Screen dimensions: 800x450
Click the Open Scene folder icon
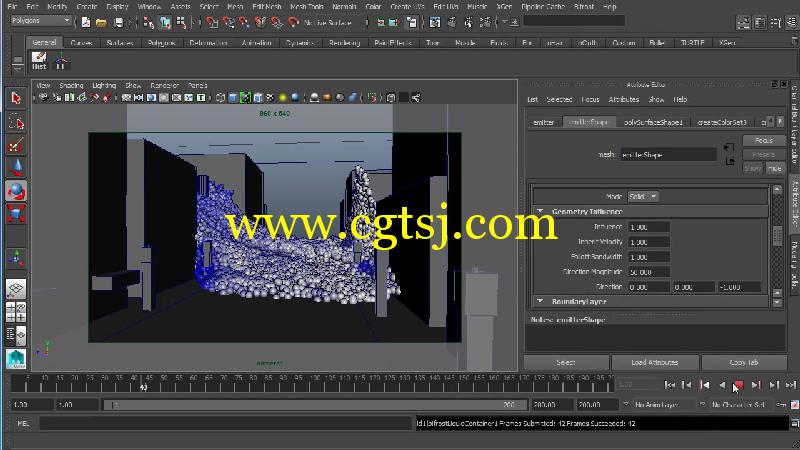[101, 22]
